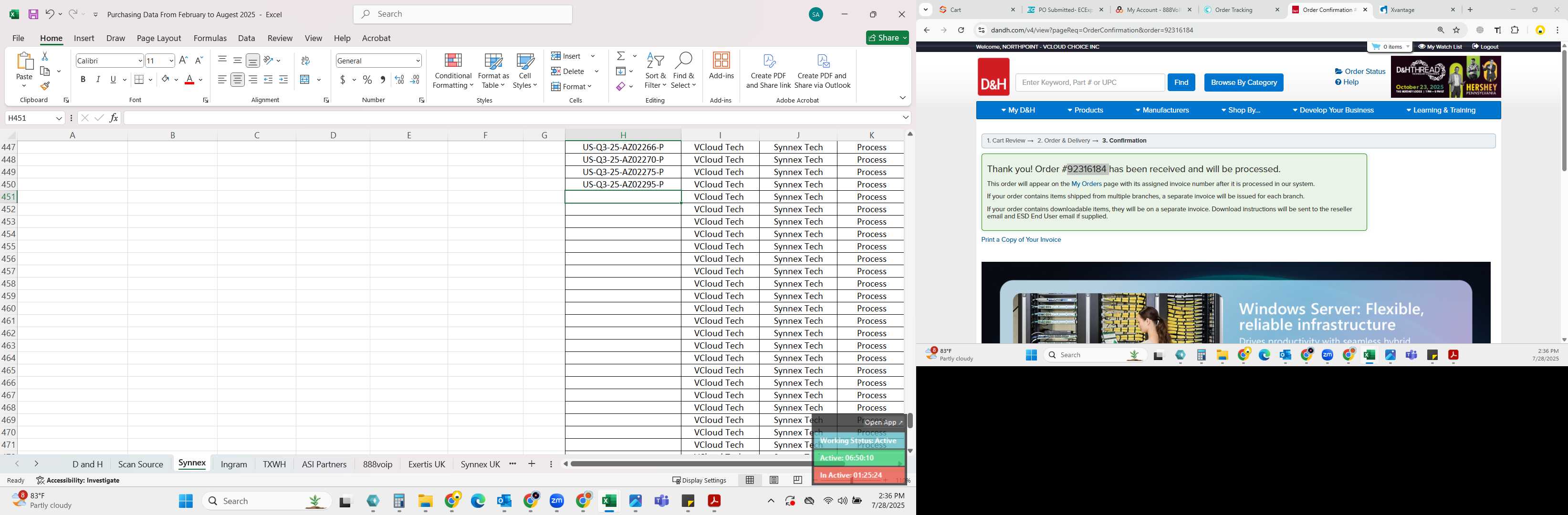Open the borders dropdown arrow
The height and width of the screenshot is (515, 1568).
[x=150, y=80]
